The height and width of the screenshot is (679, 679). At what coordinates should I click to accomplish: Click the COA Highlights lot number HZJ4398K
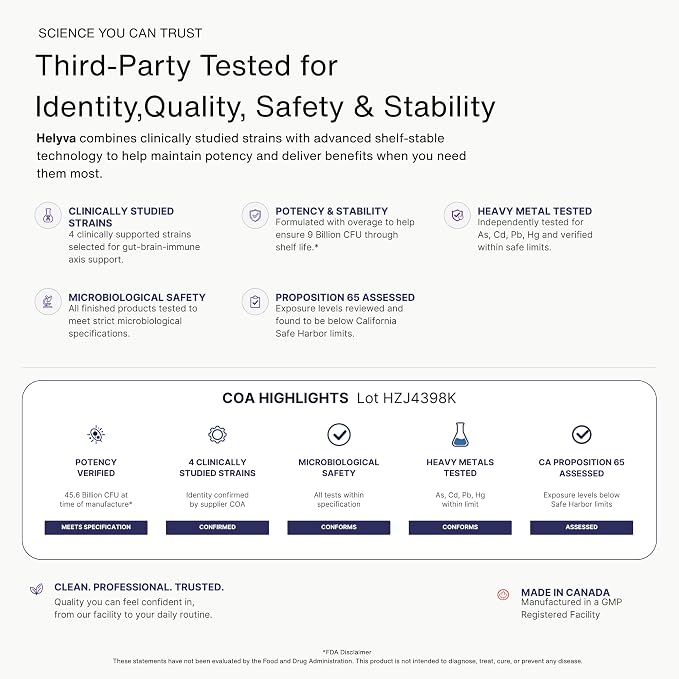(406, 398)
